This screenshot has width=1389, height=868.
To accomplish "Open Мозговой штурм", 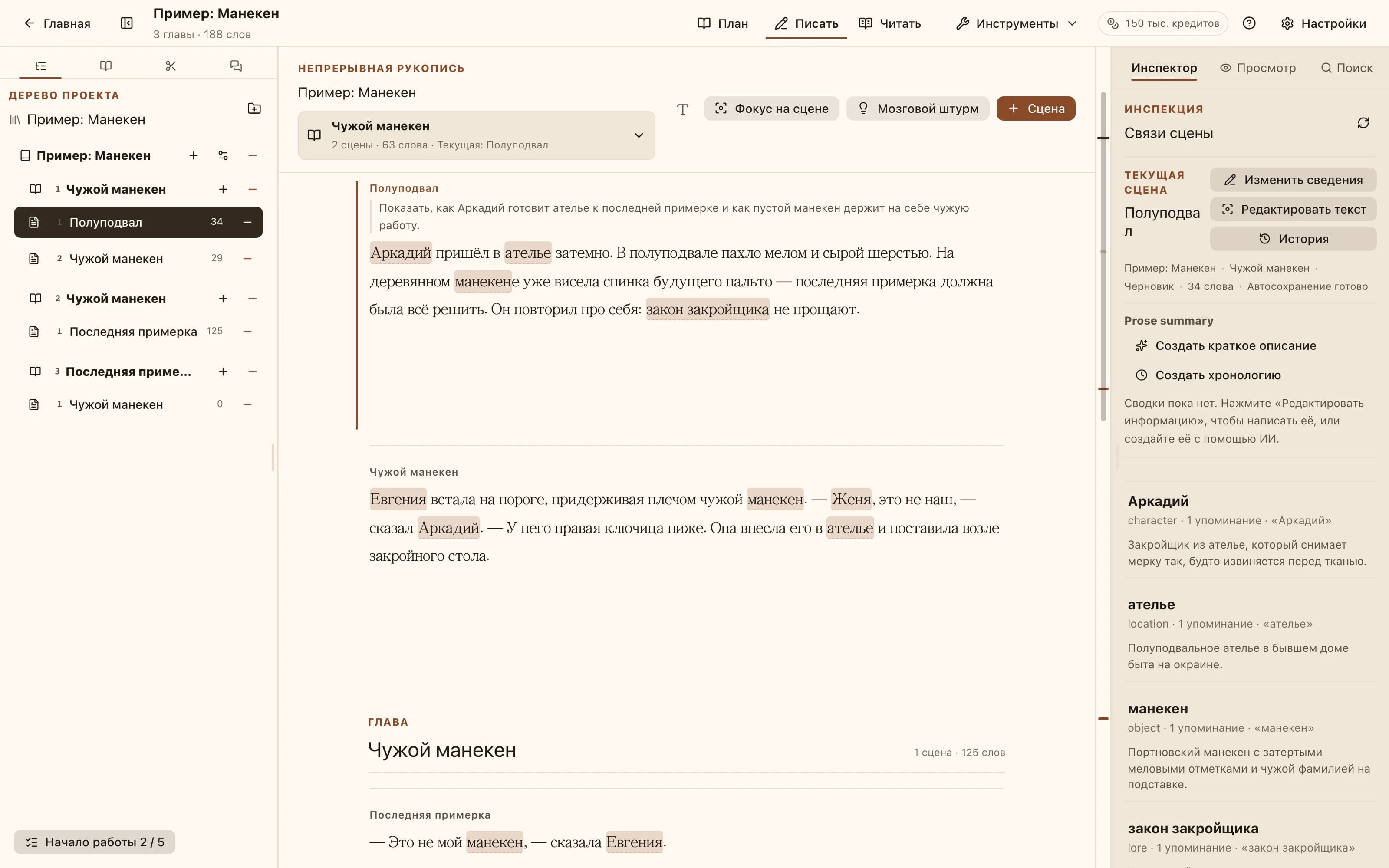I will tap(918, 108).
